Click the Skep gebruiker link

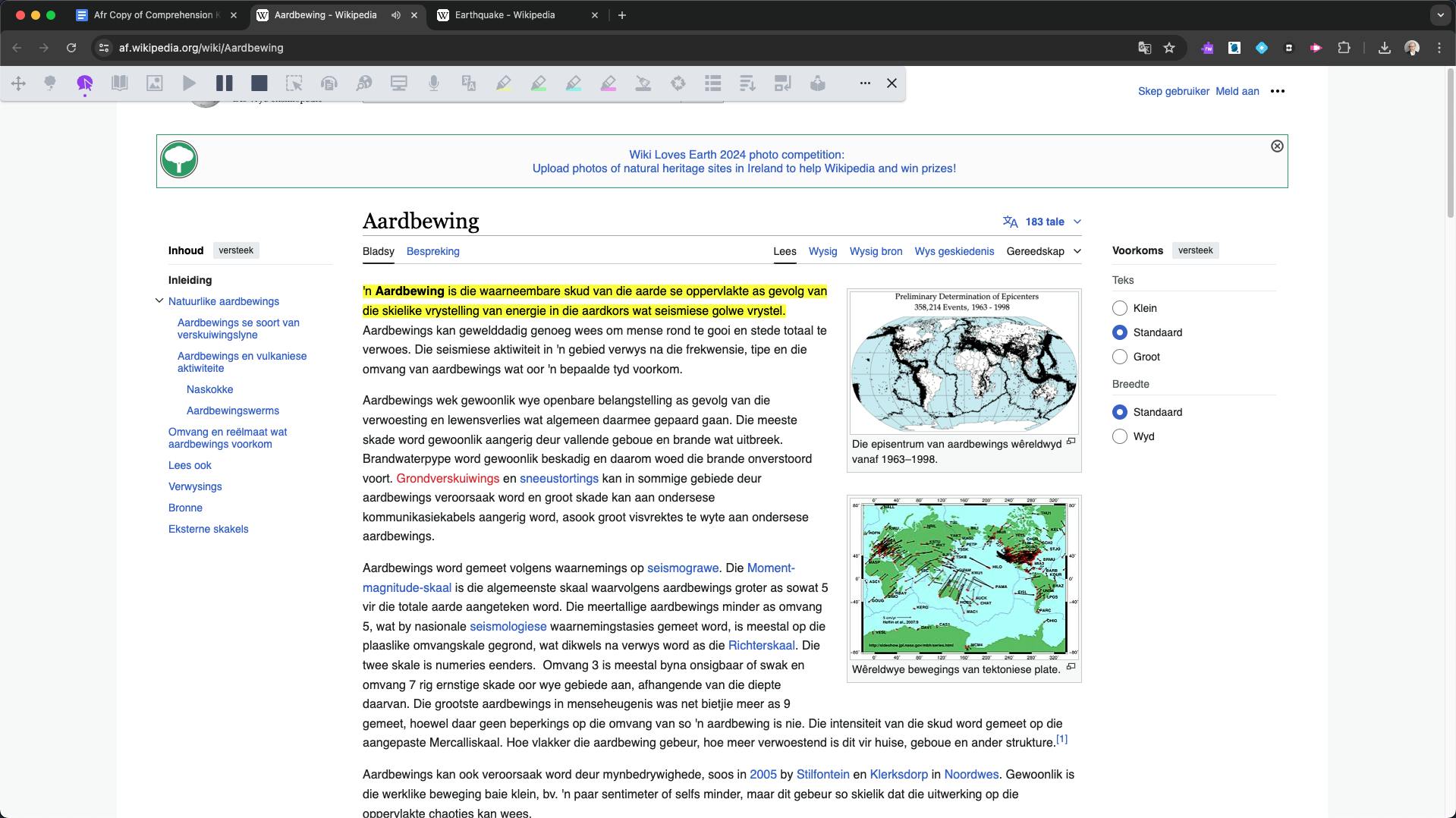[1173, 91]
